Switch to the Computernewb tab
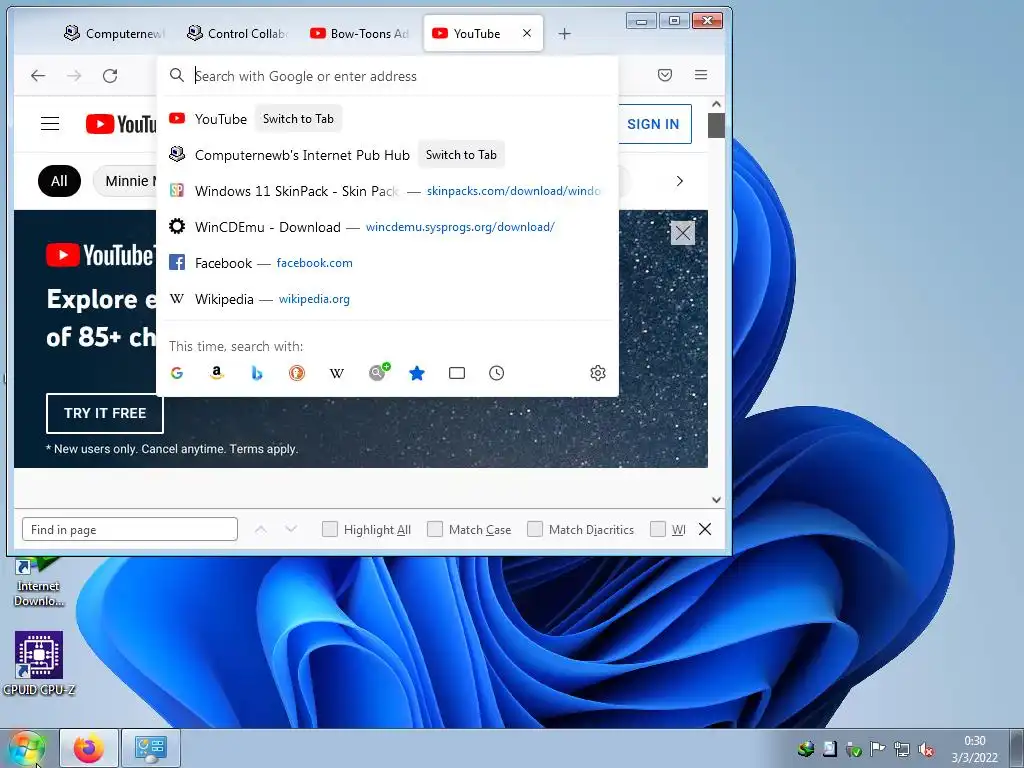This screenshot has width=1024, height=768. (114, 33)
